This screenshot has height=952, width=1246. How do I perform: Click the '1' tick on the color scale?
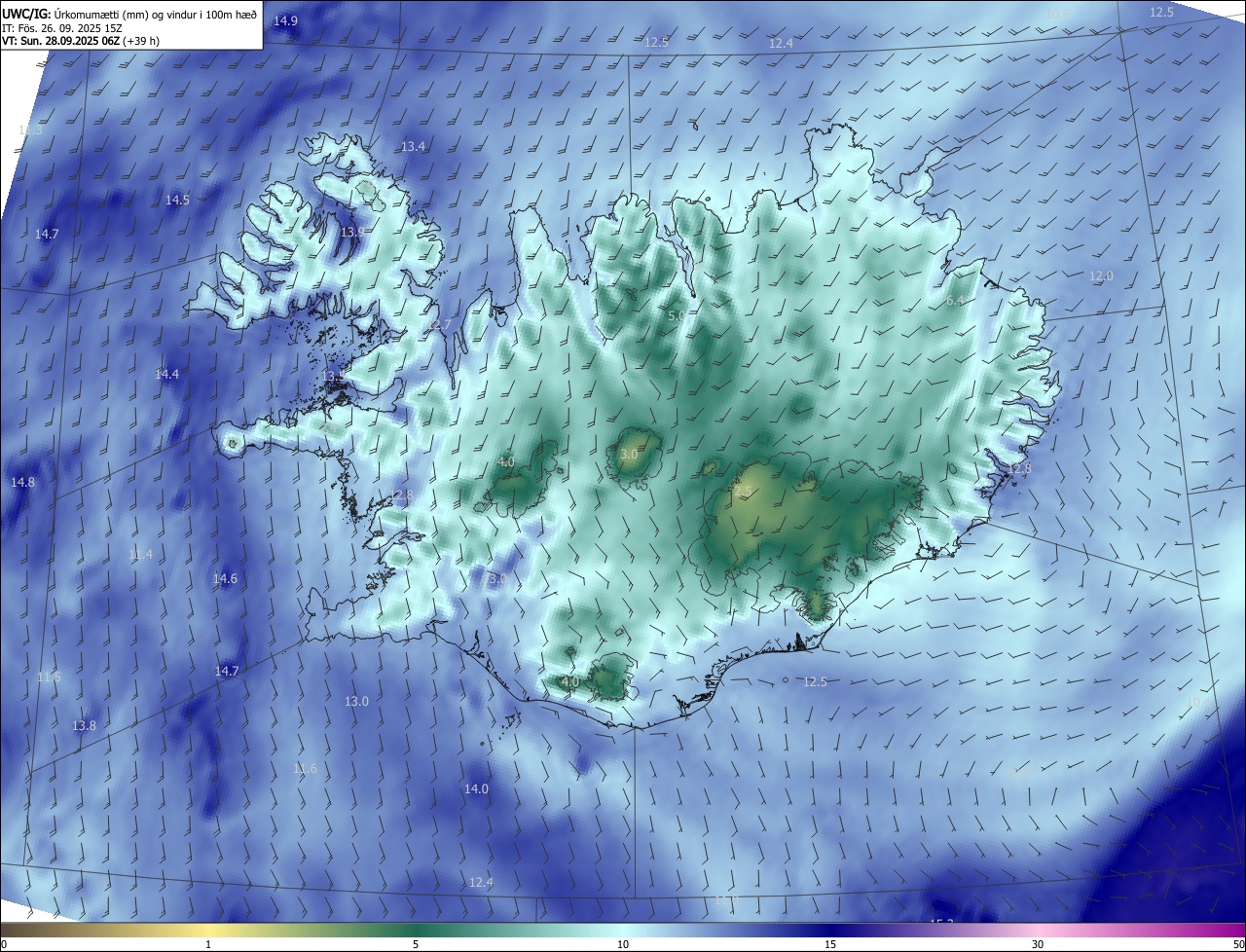coord(208,944)
